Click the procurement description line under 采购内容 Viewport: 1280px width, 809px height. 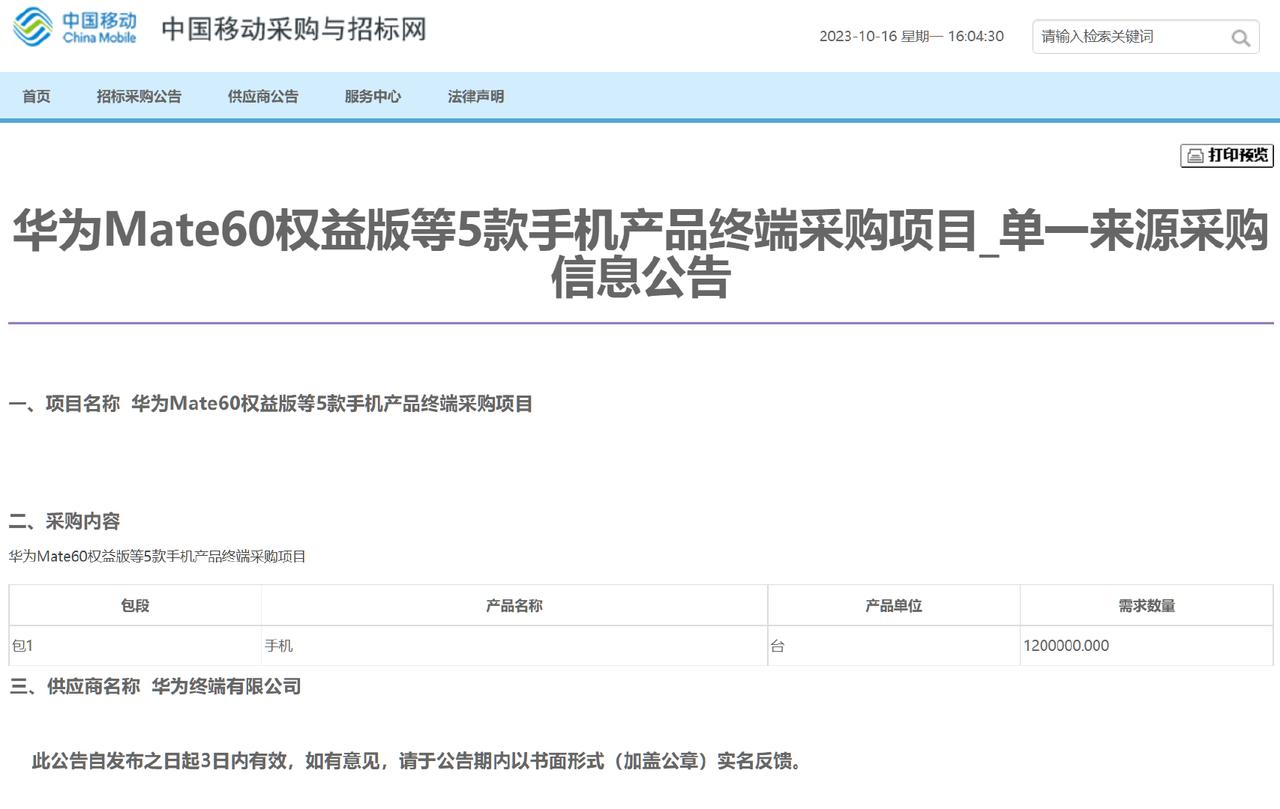point(158,556)
